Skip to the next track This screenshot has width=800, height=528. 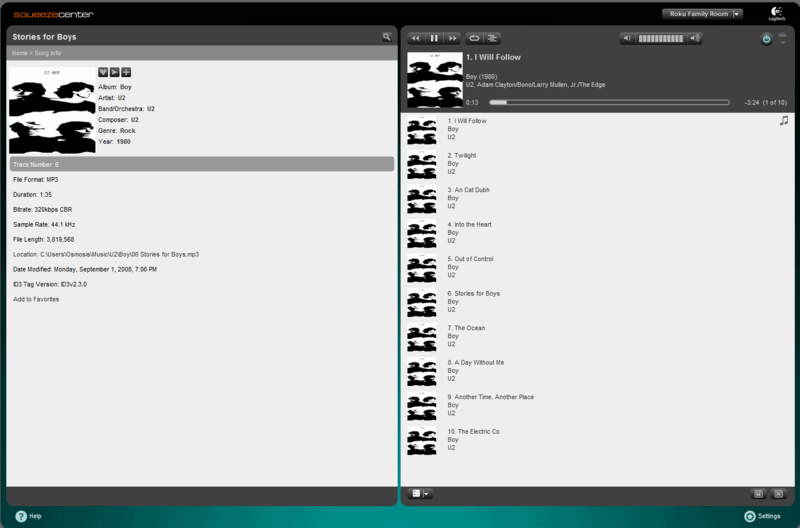[452, 38]
